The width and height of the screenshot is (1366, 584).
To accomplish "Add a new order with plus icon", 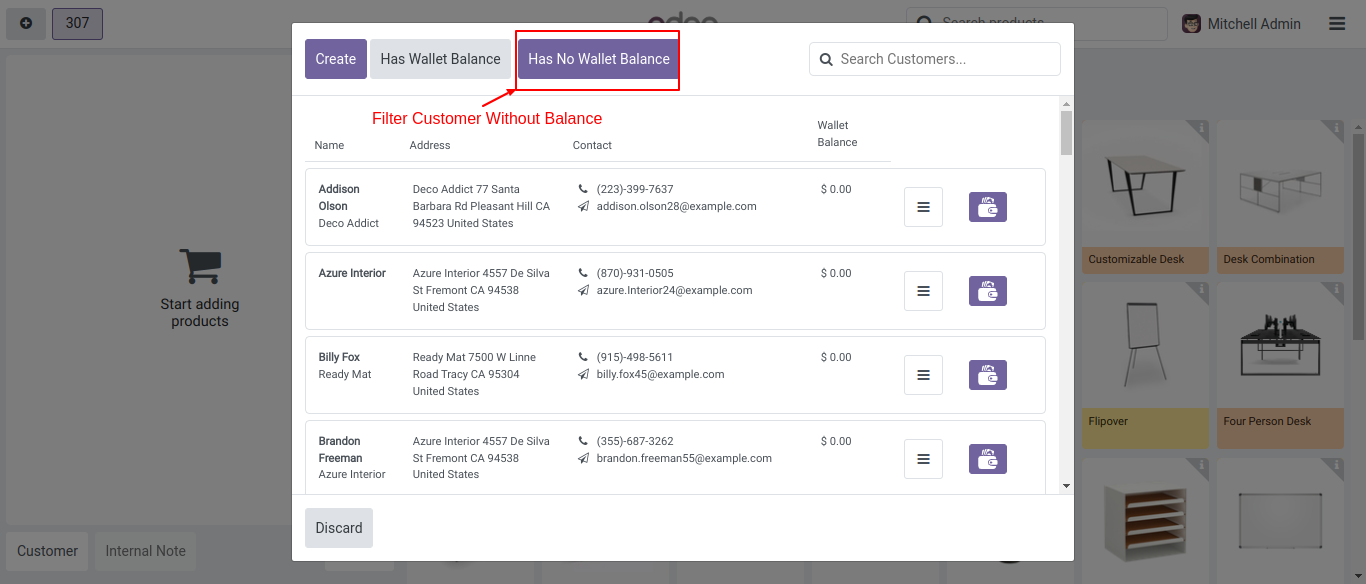I will [x=26, y=23].
